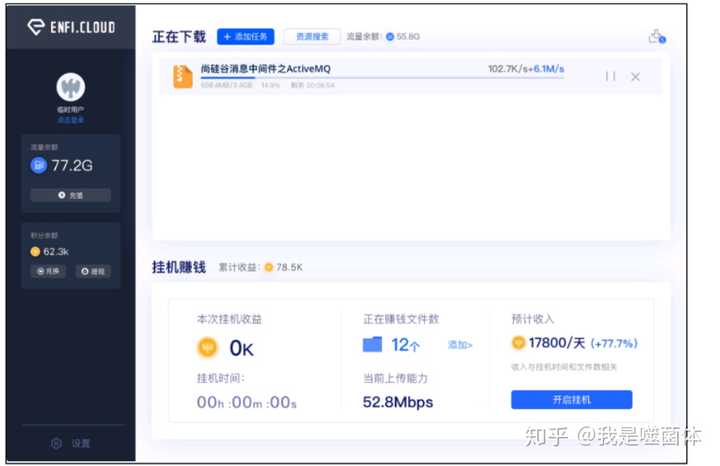Click the blue 添加任务 add-task button
The width and height of the screenshot is (720, 466).
tap(246, 37)
